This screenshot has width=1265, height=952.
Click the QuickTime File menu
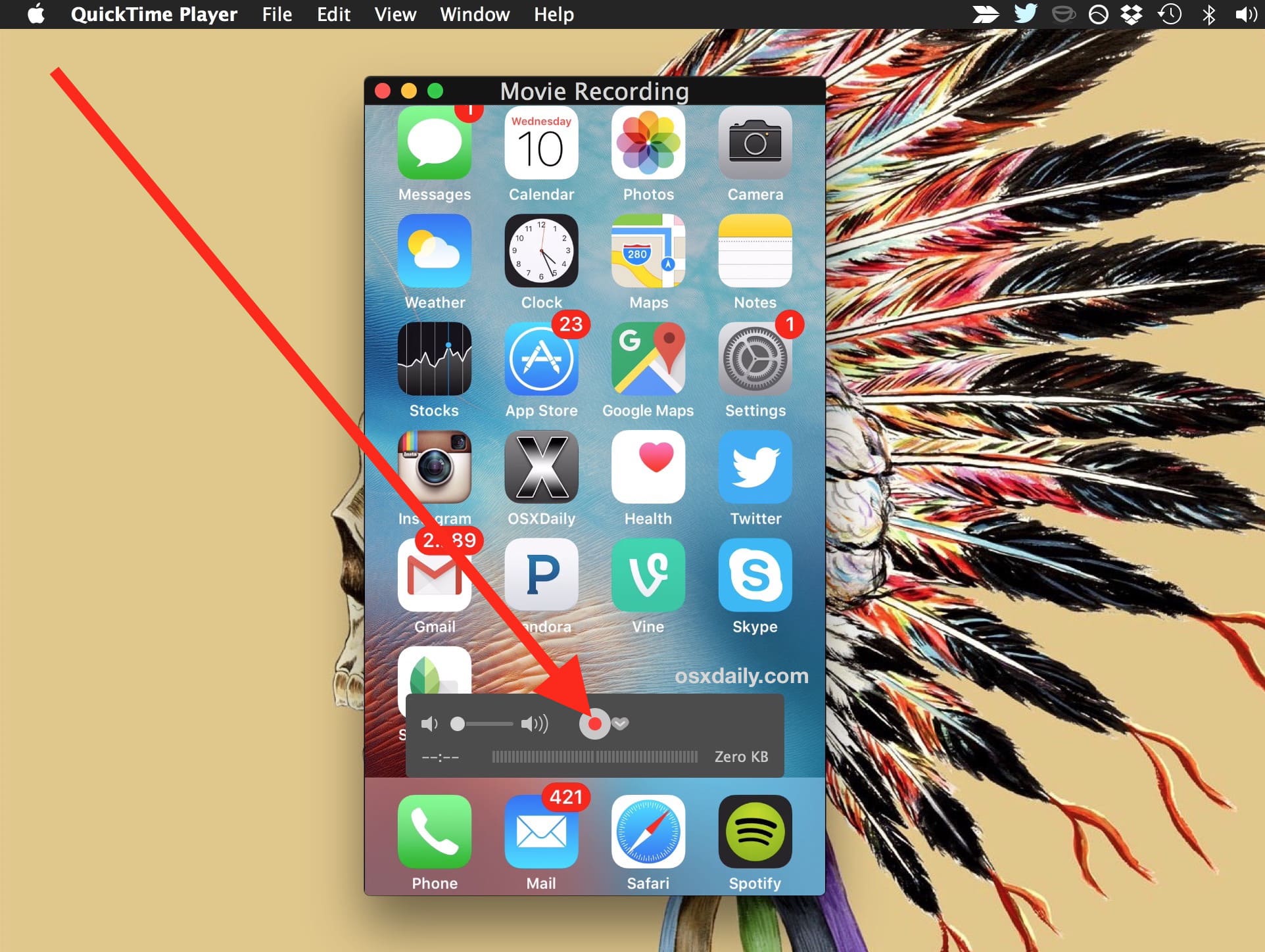coord(274,14)
